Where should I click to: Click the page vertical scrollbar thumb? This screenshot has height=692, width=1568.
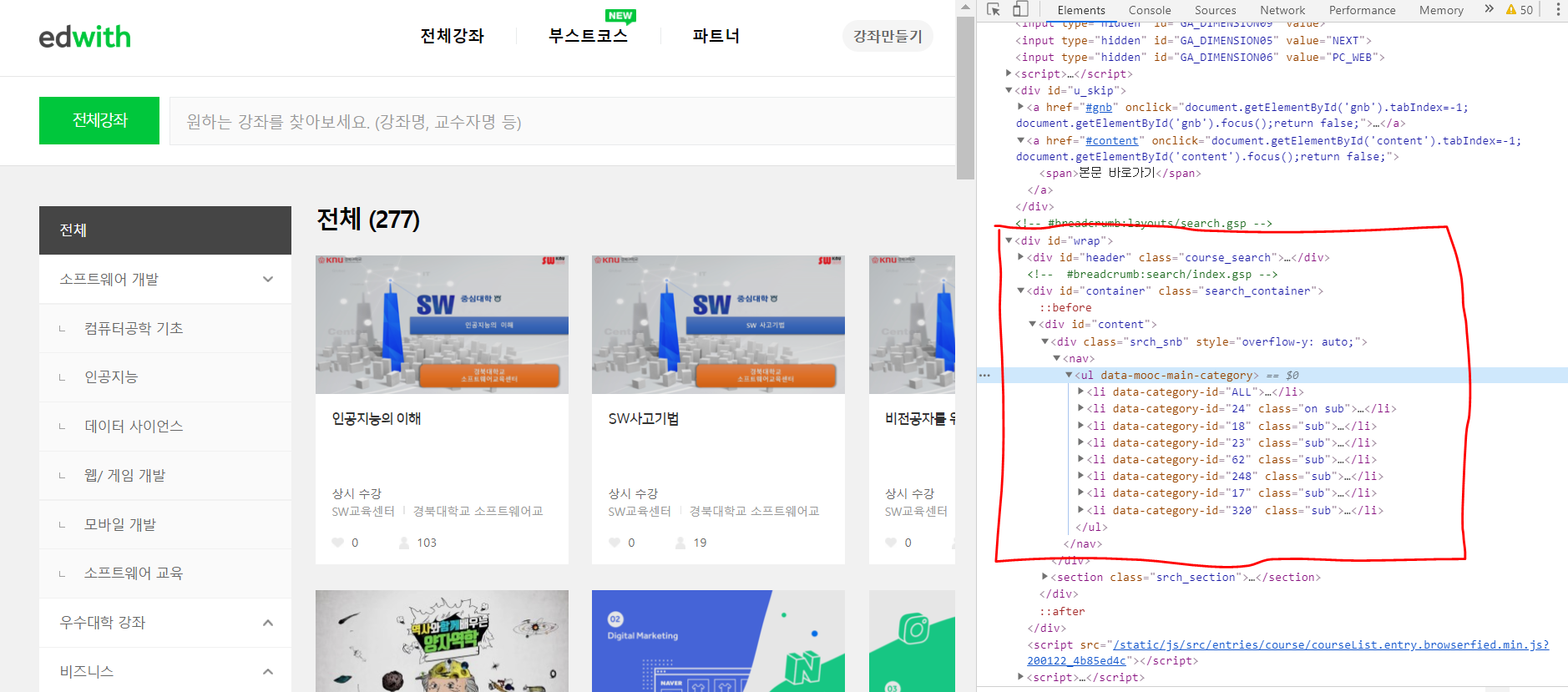[x=965, y=97]
